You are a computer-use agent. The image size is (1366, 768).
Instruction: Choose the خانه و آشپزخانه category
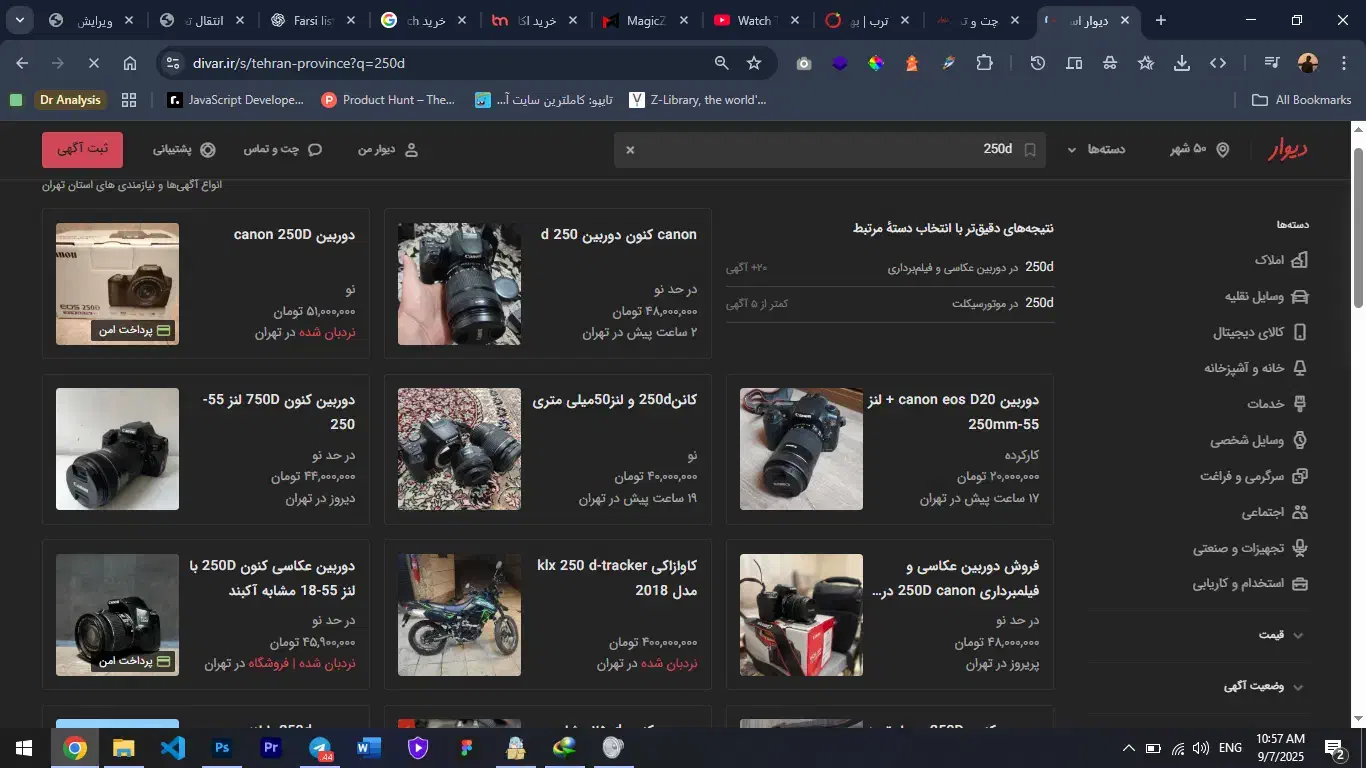pyautogui.click(x=1256, y=368)
